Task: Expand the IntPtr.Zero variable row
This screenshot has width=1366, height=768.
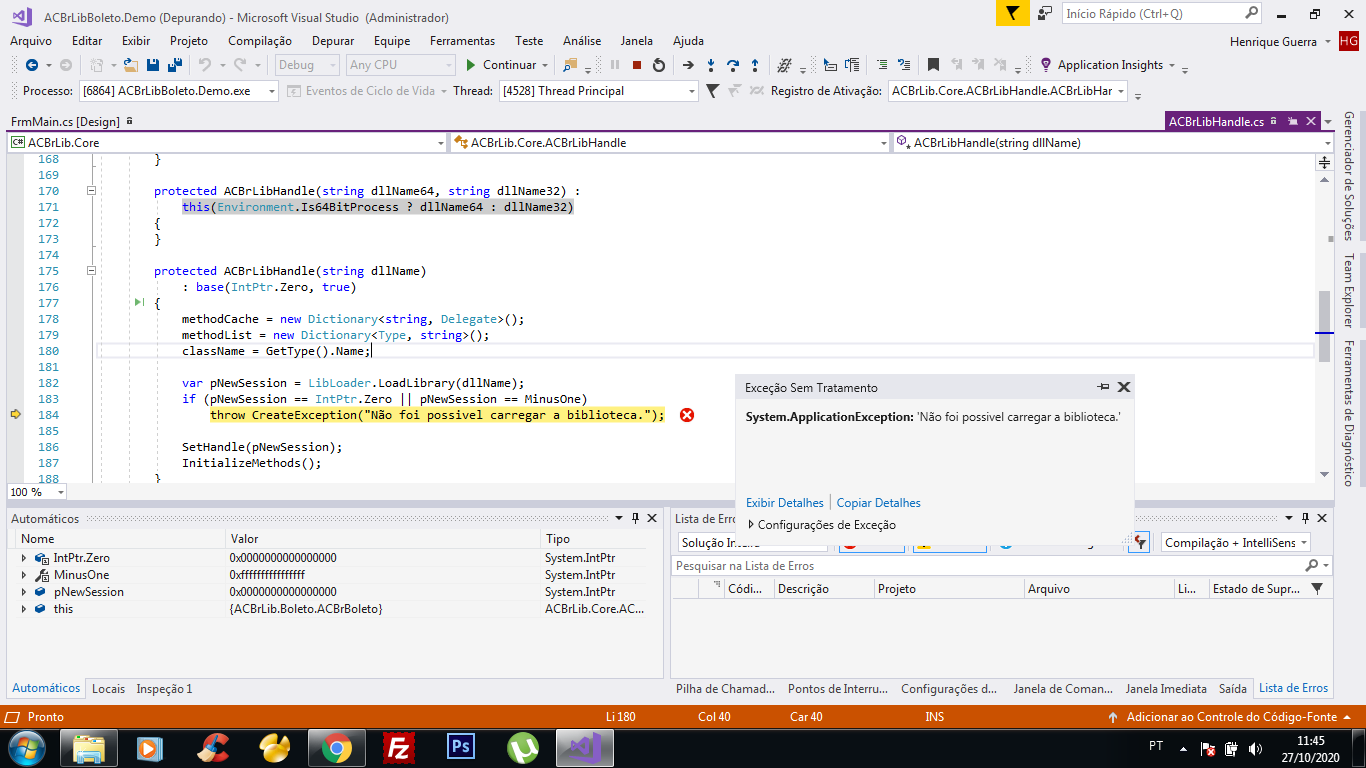Action: [24, 558]
